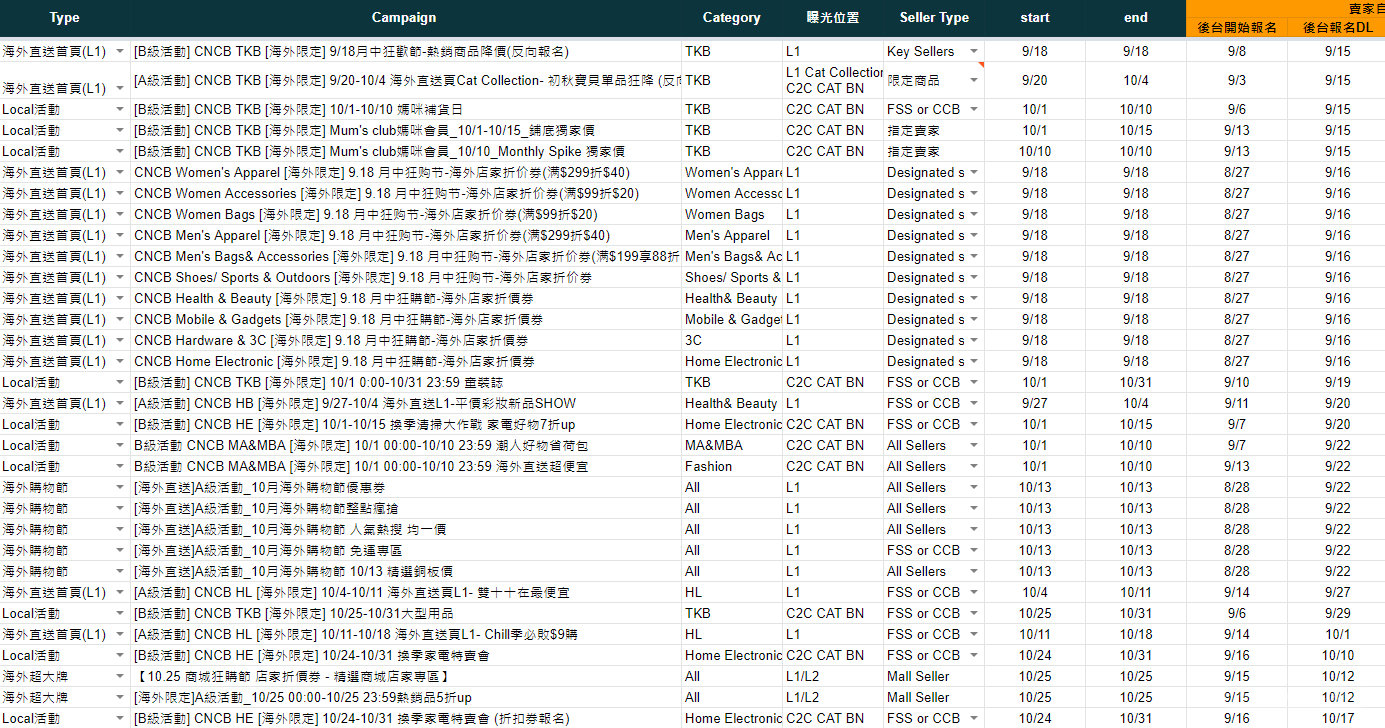Viewport: 1385px width, 728px height.
Task: Click the CNCB Mobile & Gadgets campaign cell
Action: point(404,320)
